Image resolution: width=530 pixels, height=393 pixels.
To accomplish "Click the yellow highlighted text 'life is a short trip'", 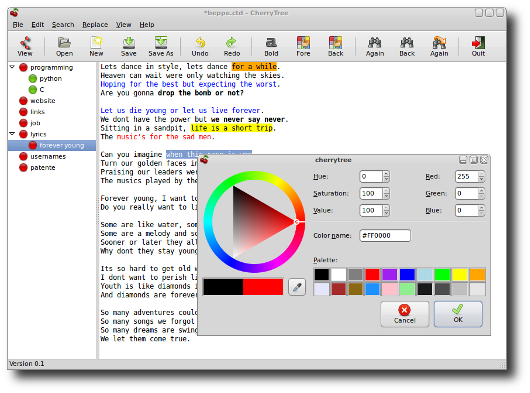I will click(x=232, y=128).
